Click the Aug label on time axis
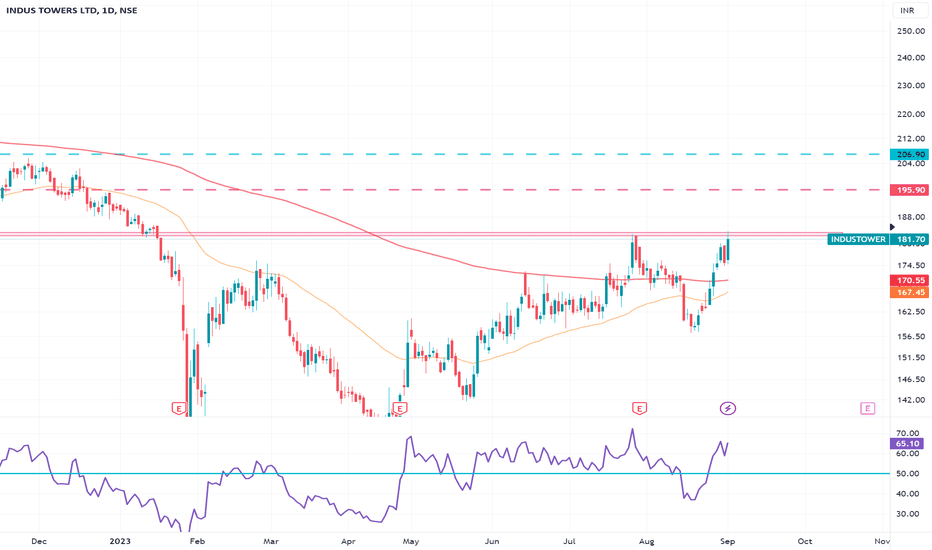The image size is (932, 550). pyautogui.click(x=646, y=541)
